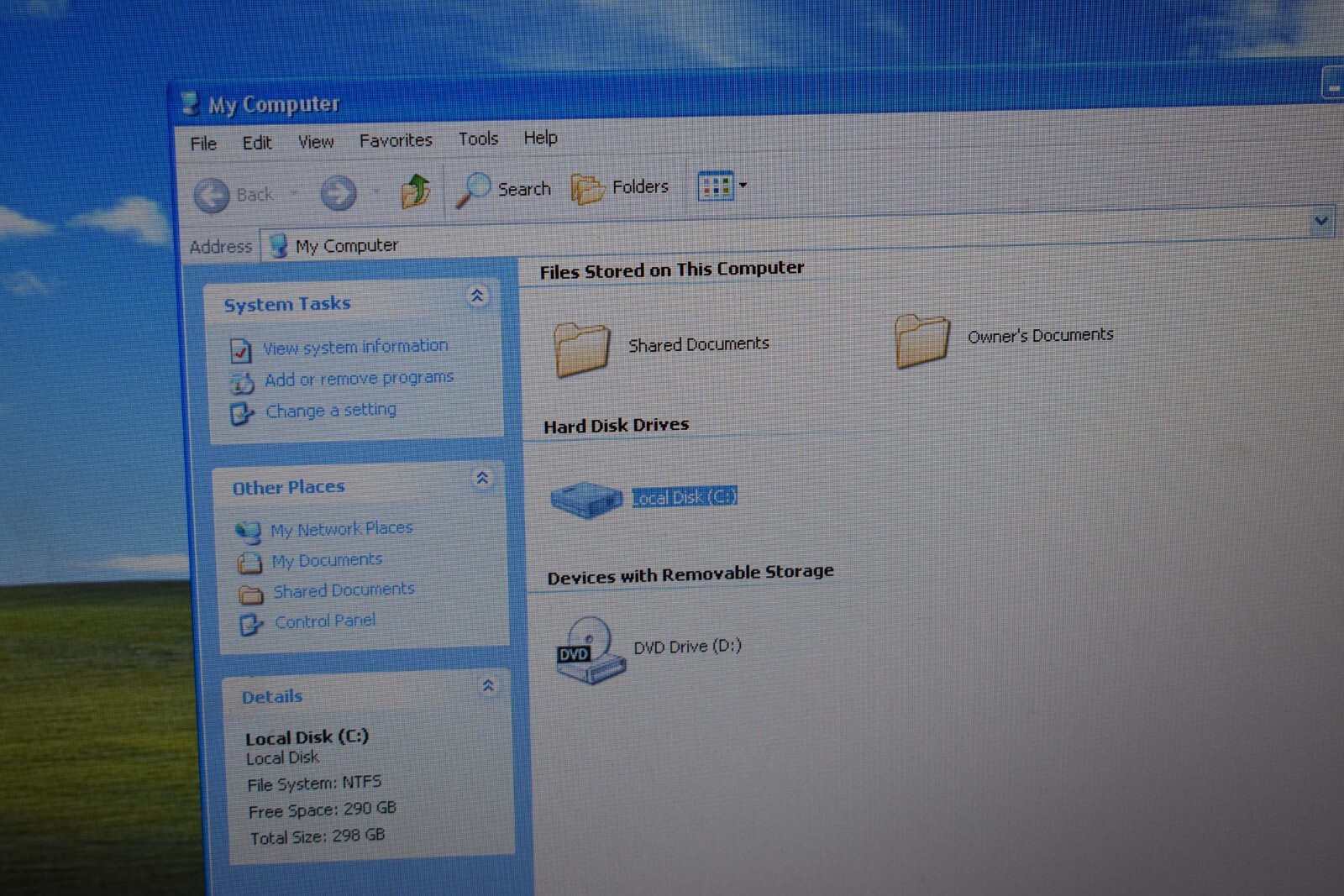The width and height of the screenshot is (1344, 896).
Task: Expand the Address bar dropdown
Action: pyautogui.click(x=1321, y=221)
